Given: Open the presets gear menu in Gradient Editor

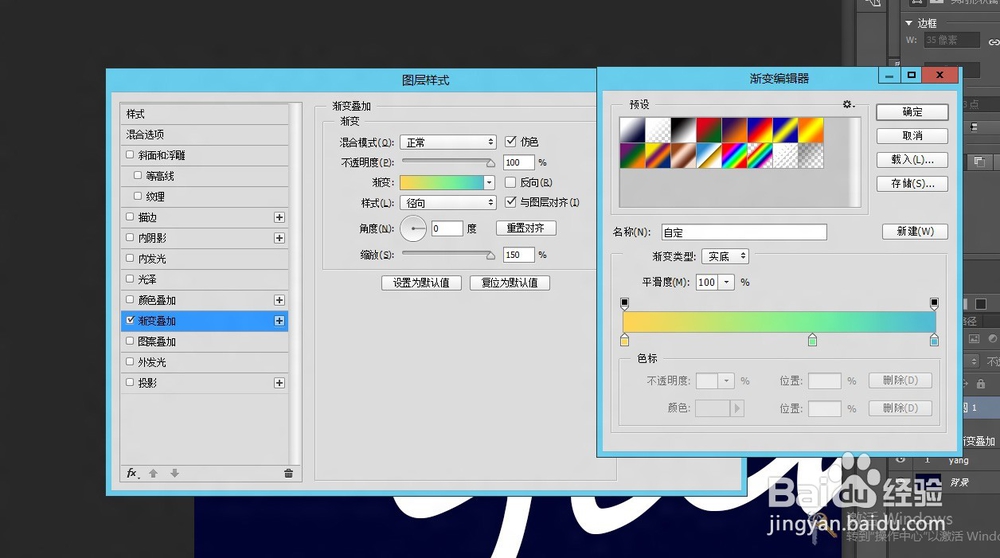Looking at the screenshot, I should click(x=848, y=104).
